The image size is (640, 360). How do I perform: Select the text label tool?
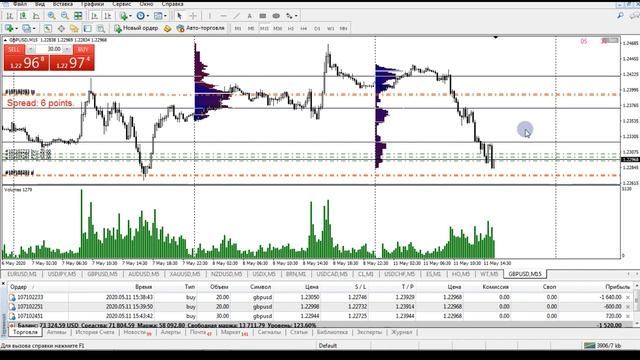(262, 16)
